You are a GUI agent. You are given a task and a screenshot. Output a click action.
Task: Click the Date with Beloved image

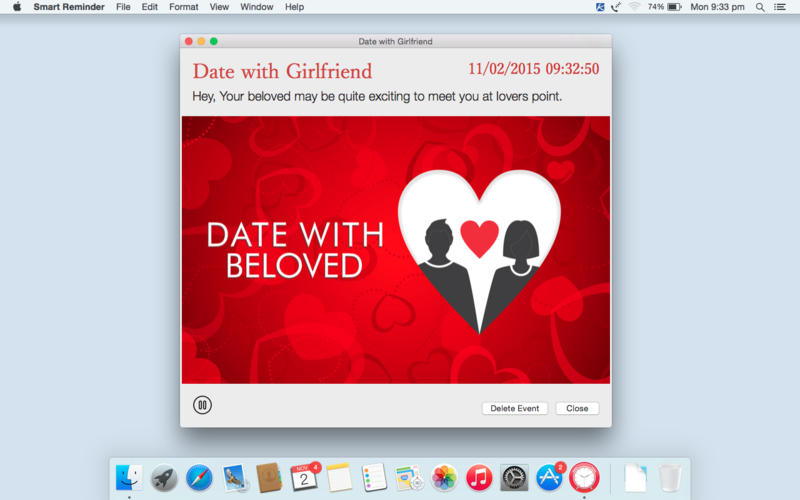click(x=396, y=250)
